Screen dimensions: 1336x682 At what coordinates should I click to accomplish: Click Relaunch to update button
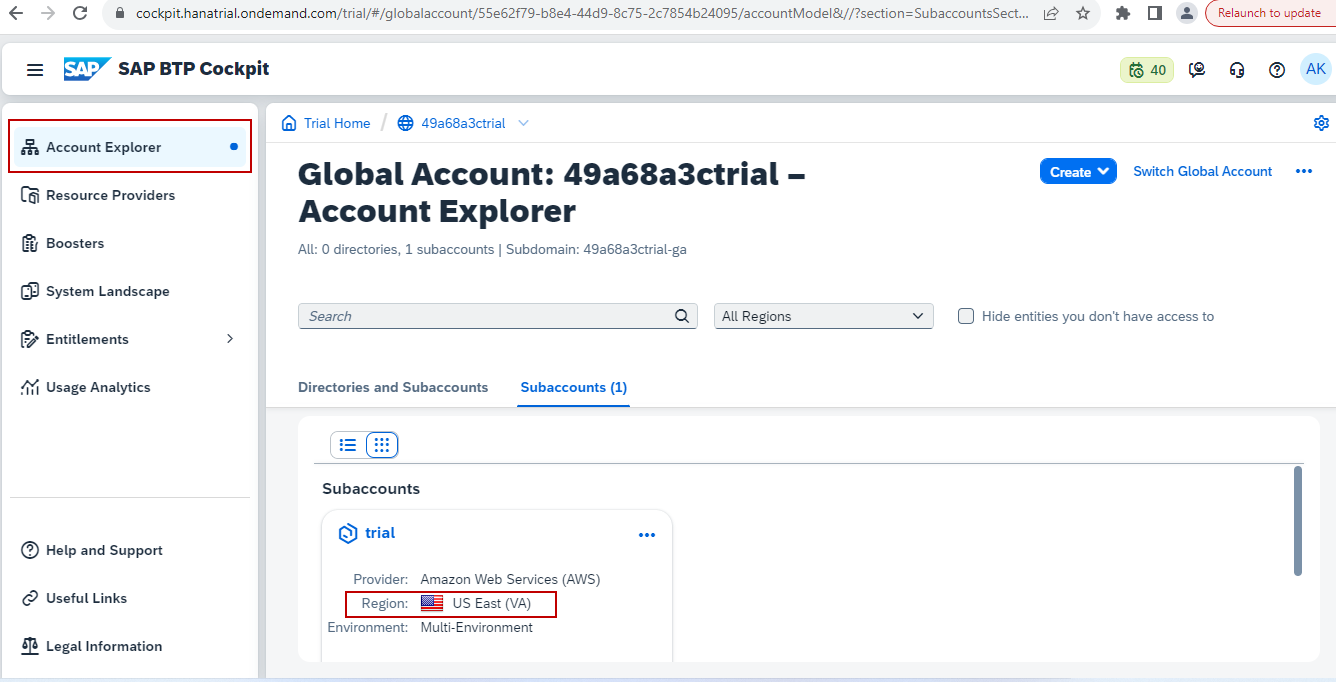click(x=1268, y=13)
